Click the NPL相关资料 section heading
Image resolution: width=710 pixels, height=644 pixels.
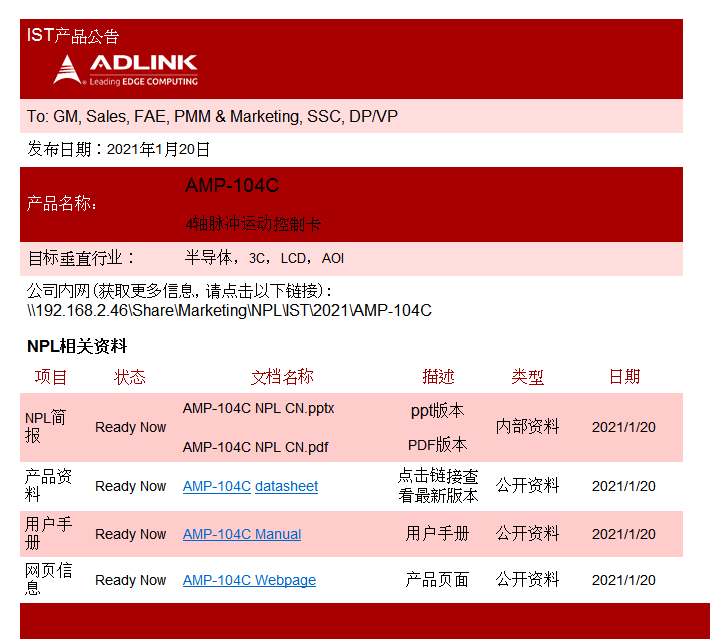pyautogui.click(x=77, y=346)
